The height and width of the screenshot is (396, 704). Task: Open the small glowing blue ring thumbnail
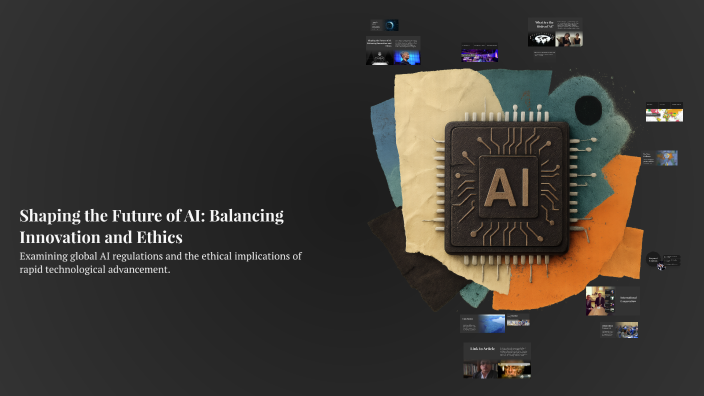point(384,25)
